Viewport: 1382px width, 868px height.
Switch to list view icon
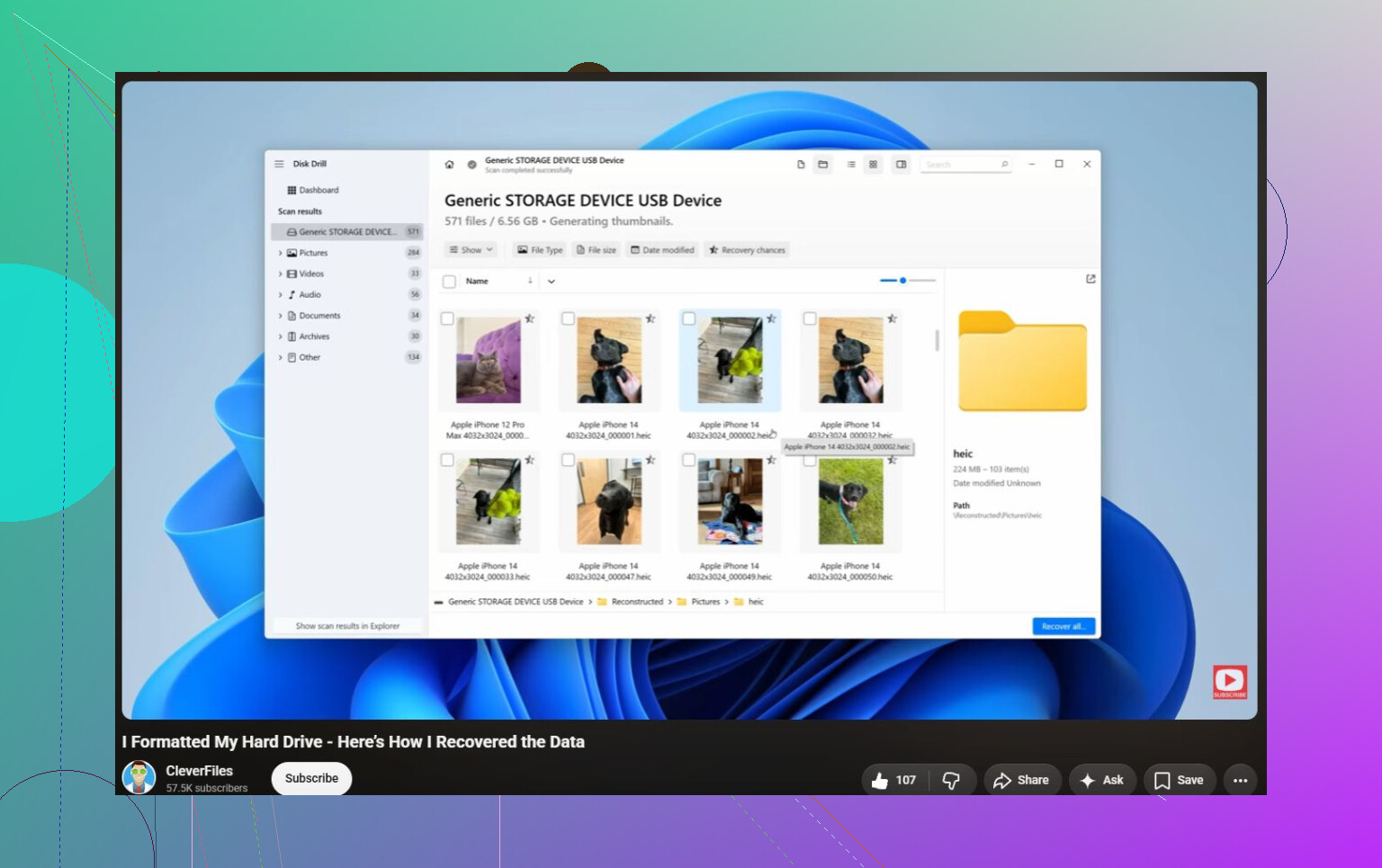pos(850,165)
